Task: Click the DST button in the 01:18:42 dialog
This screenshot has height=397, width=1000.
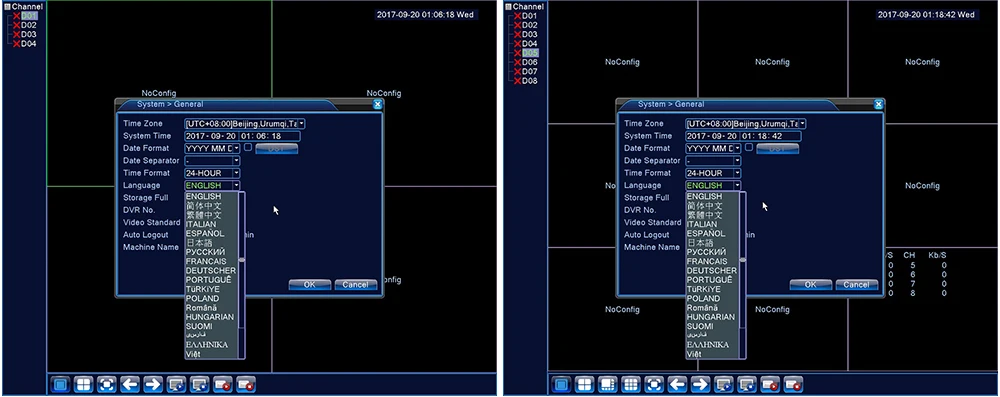Action: (778, 148)
